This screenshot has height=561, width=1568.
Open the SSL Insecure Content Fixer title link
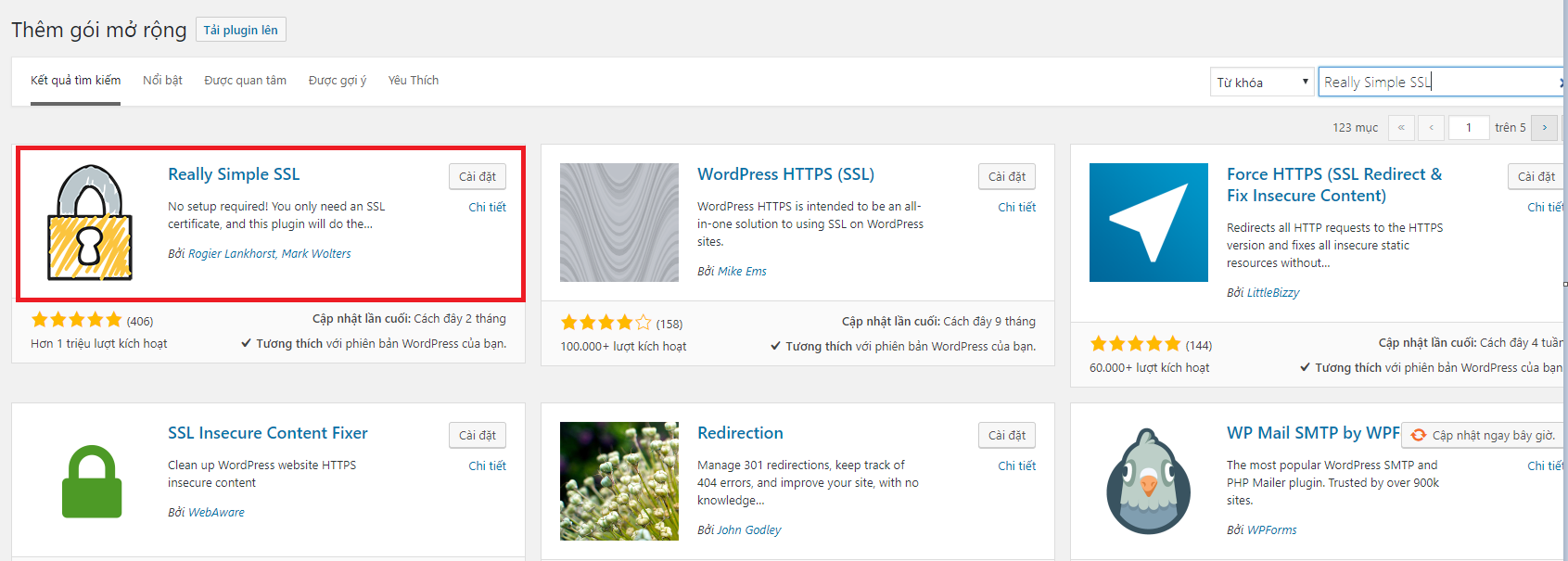pyautogui.click(x=268, y=433)
